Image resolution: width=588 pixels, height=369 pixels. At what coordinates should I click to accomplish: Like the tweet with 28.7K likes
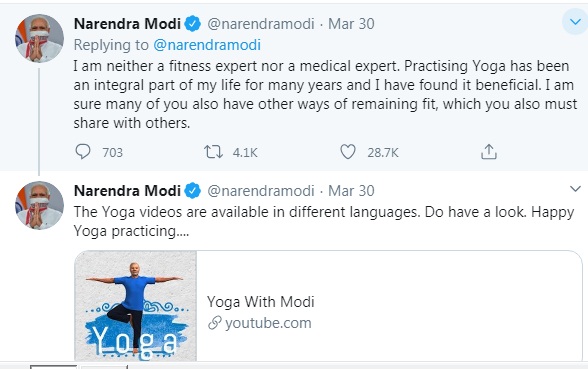click(348, 152)
